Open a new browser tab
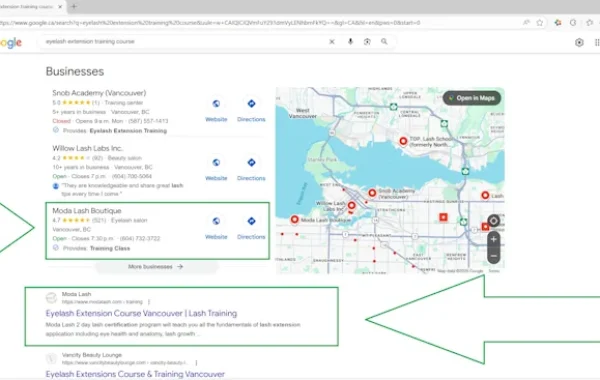Image resolution: width=600 pixels, height=380 pixels. click(74, 7)
